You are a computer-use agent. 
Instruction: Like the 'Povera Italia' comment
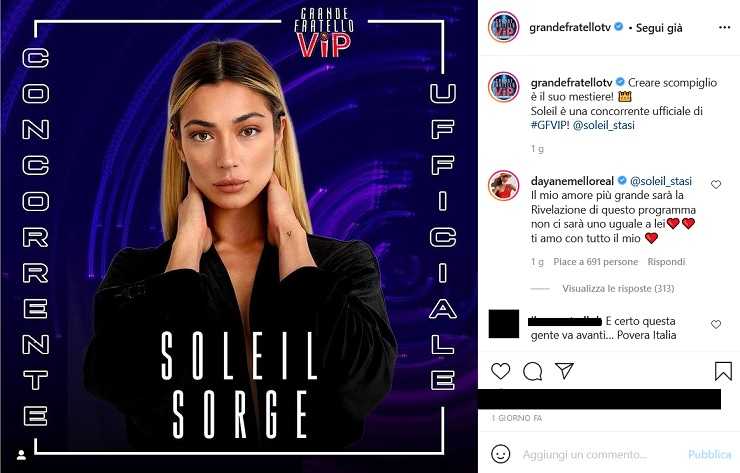pos(716,324)
